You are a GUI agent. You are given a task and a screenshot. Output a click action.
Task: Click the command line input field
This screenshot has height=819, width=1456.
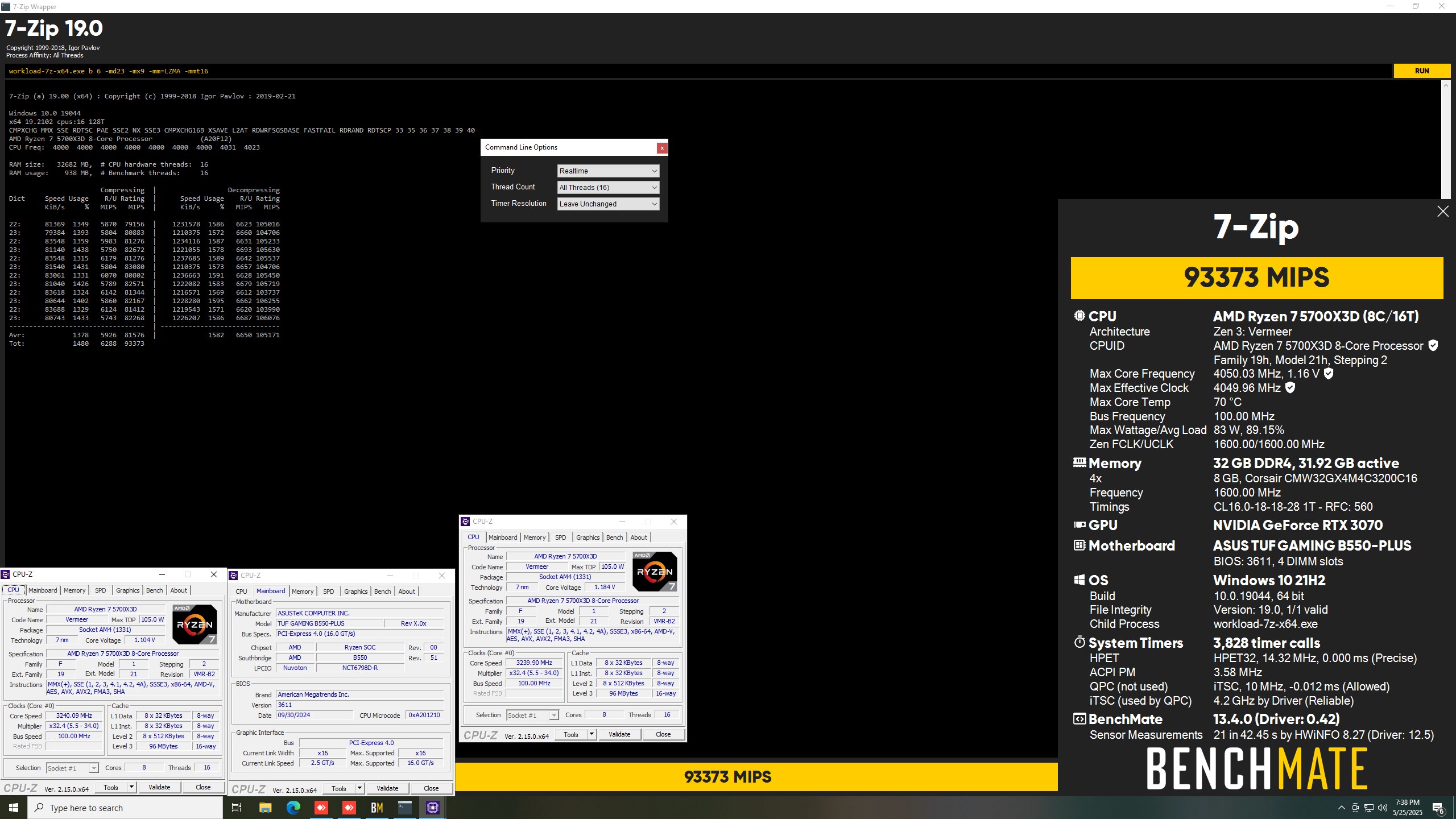coord(698,71)
